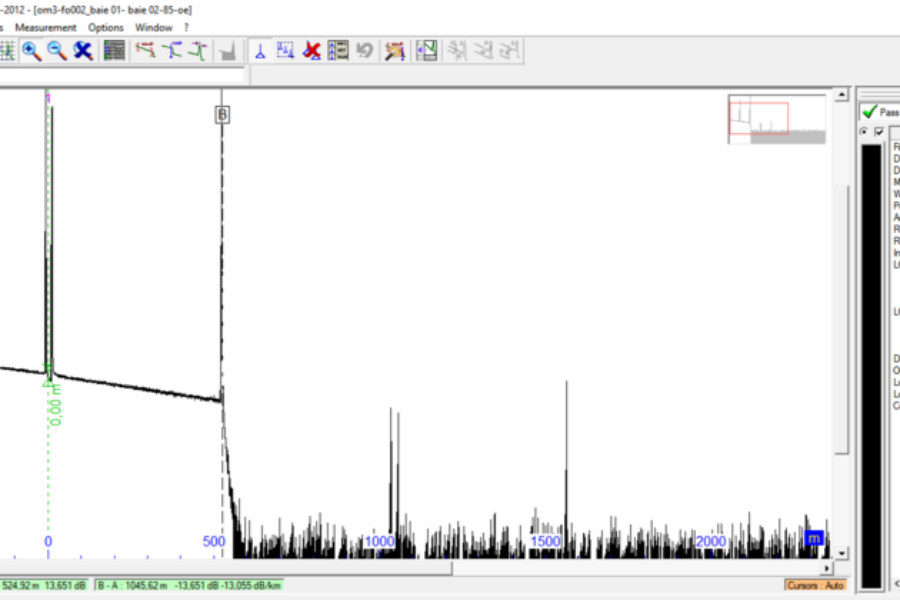Click the blue reset zoom icon
900x600 pixels.
(x=83, y=50)
